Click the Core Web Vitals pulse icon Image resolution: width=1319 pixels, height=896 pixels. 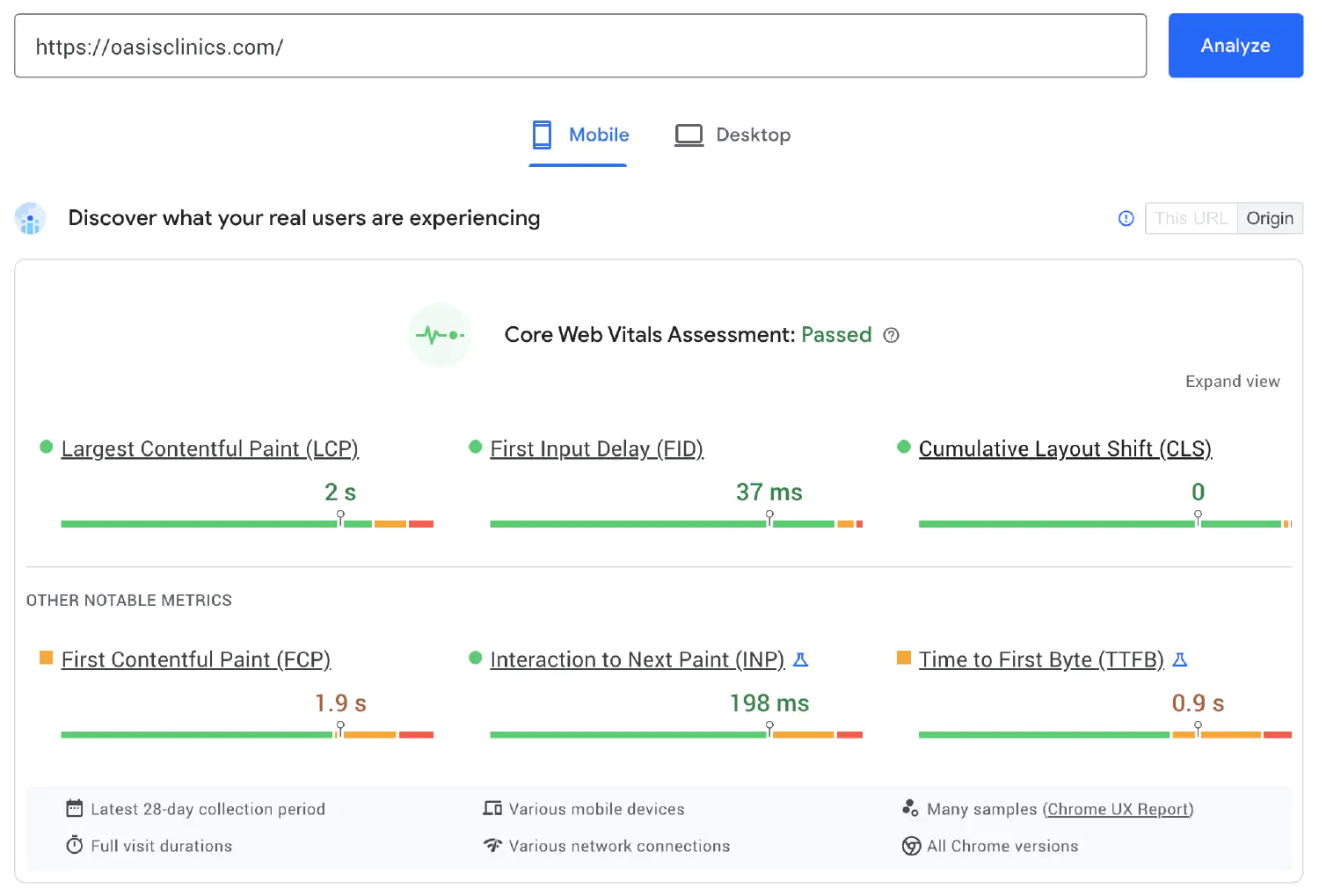(x=440, y=335)
